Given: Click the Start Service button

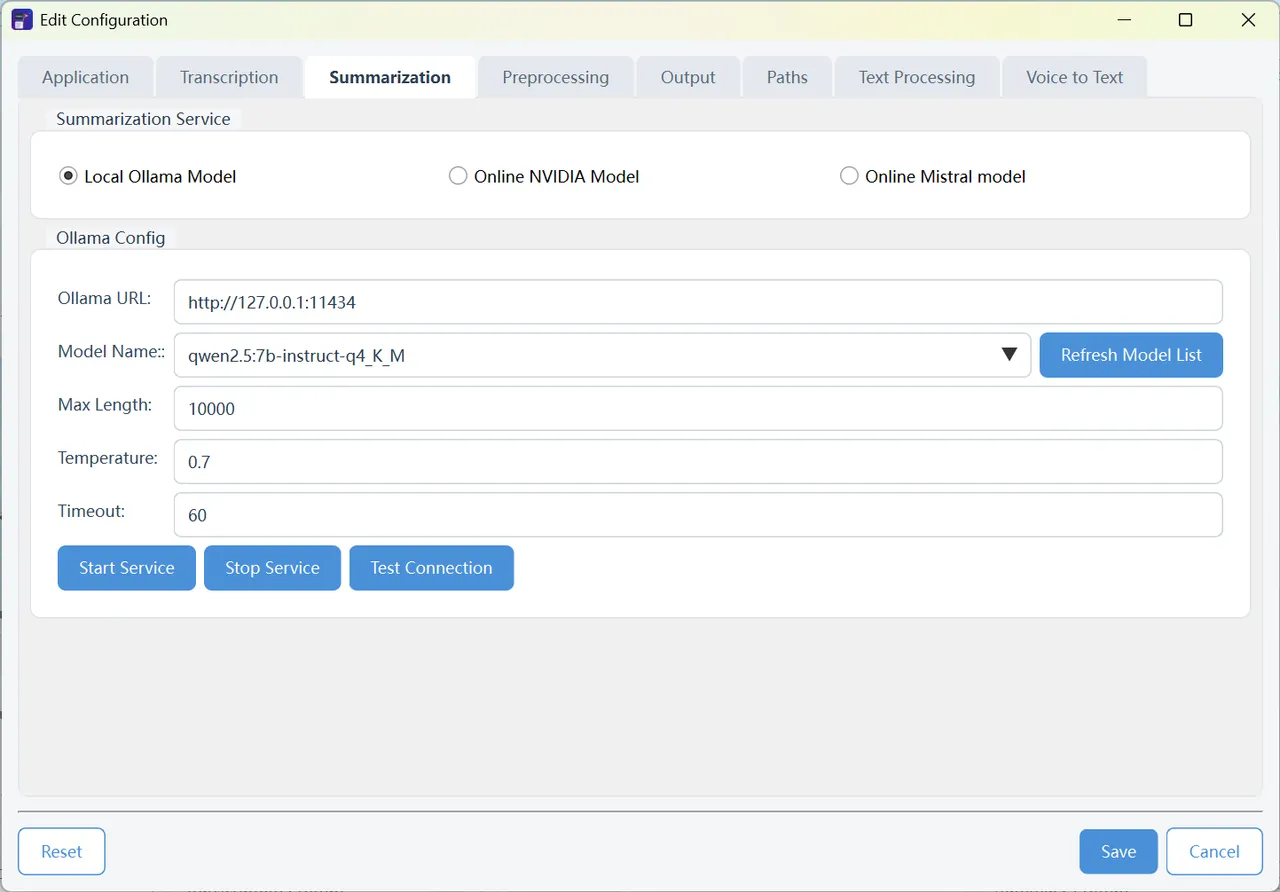Looking at the screenshot, I should (127, 568).
